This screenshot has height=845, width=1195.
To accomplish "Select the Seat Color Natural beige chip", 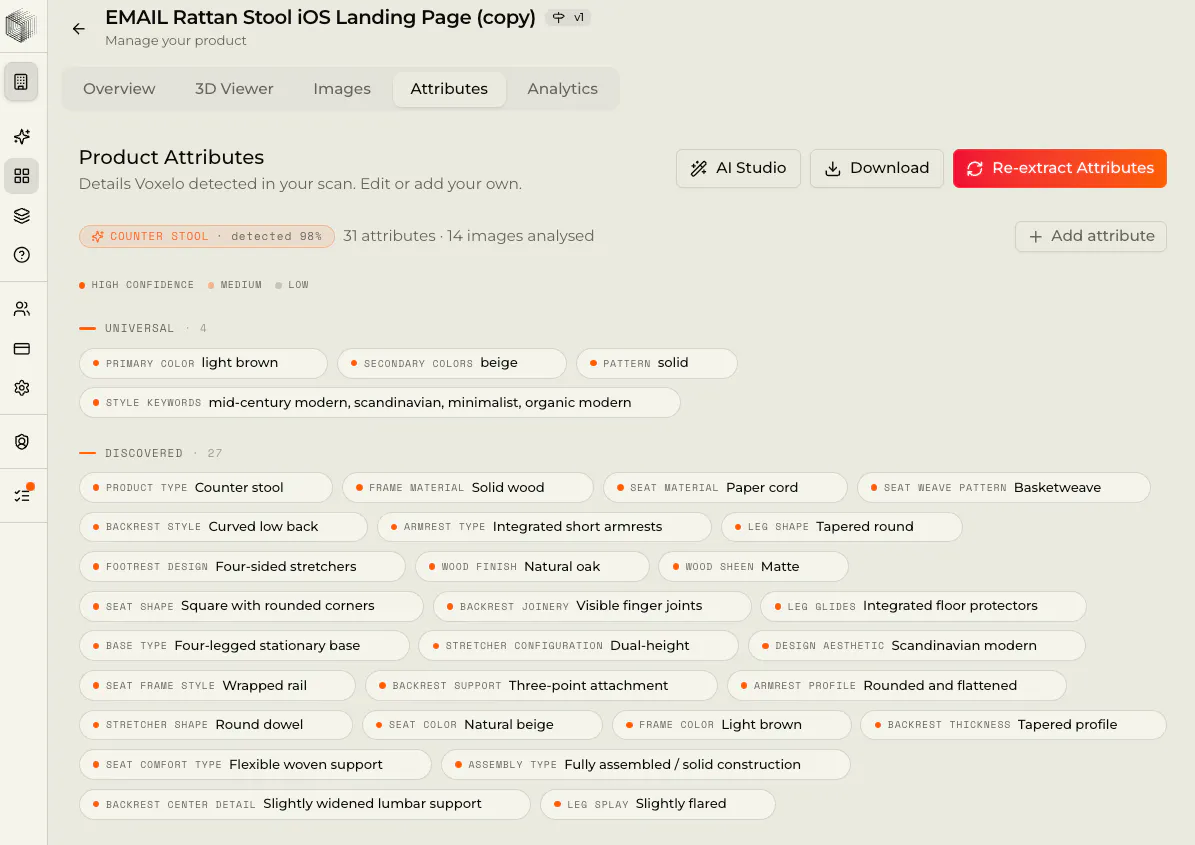I will (x=482, y=725).
